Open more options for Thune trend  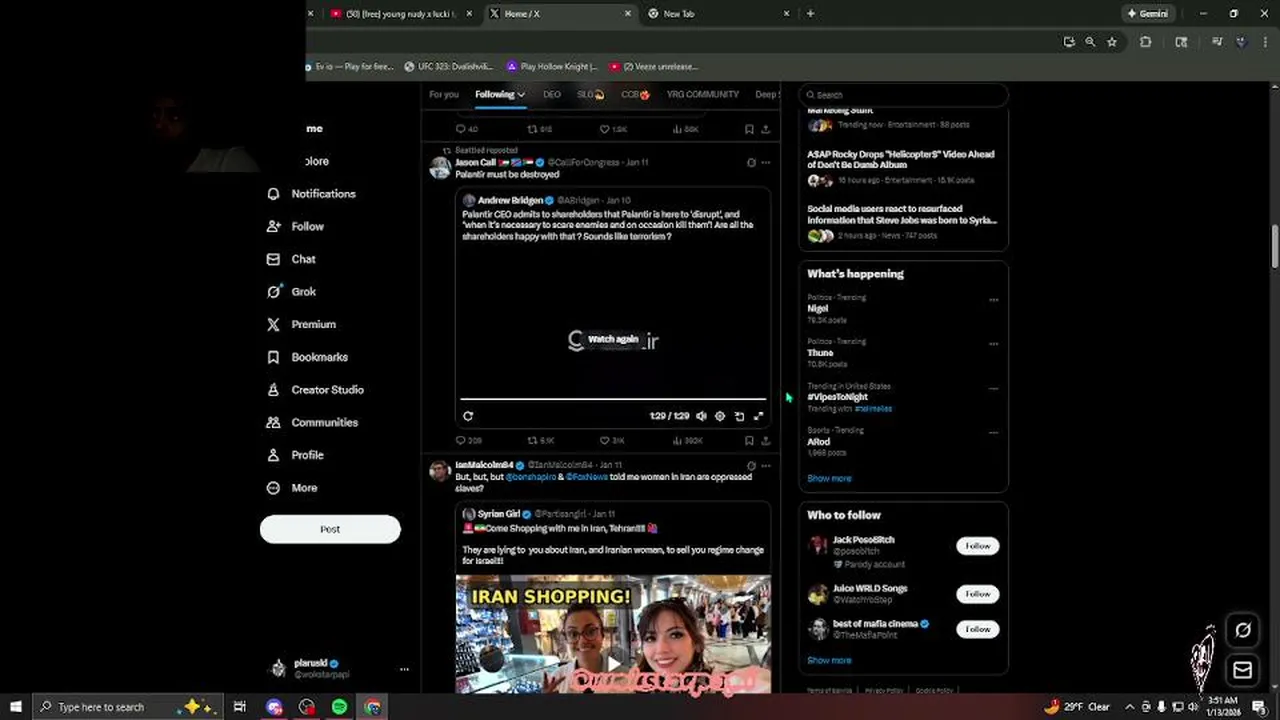tap(993, 344)
